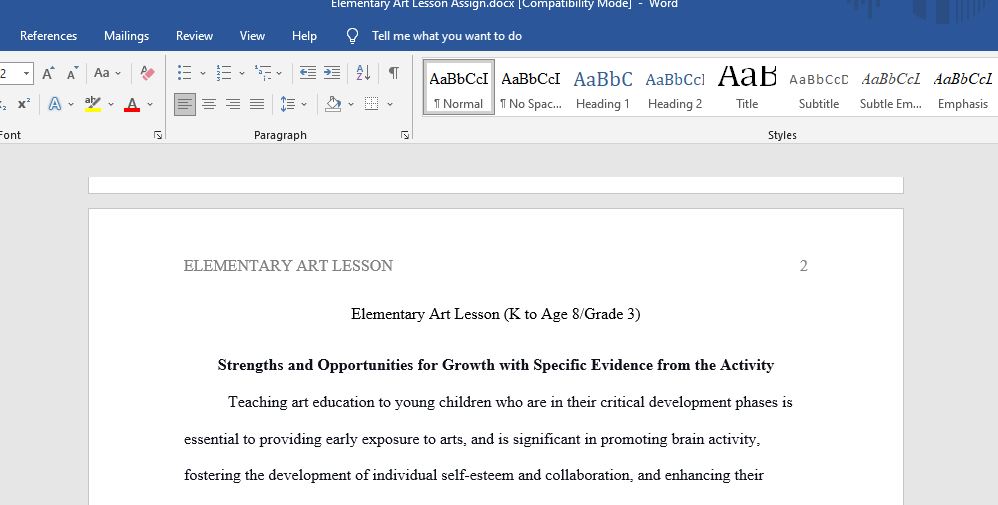Decrease font size with the Shrink Font icon
This screenshot has height=505, width=998.
[x=73, y=73]
